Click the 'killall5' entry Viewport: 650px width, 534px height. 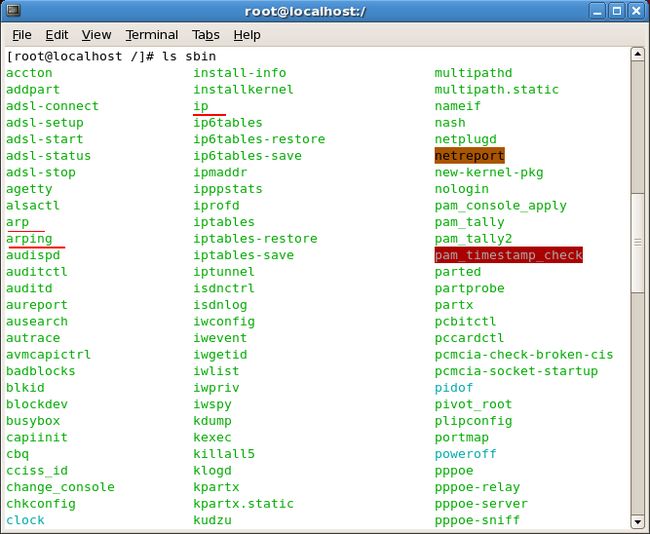(224, 454)
